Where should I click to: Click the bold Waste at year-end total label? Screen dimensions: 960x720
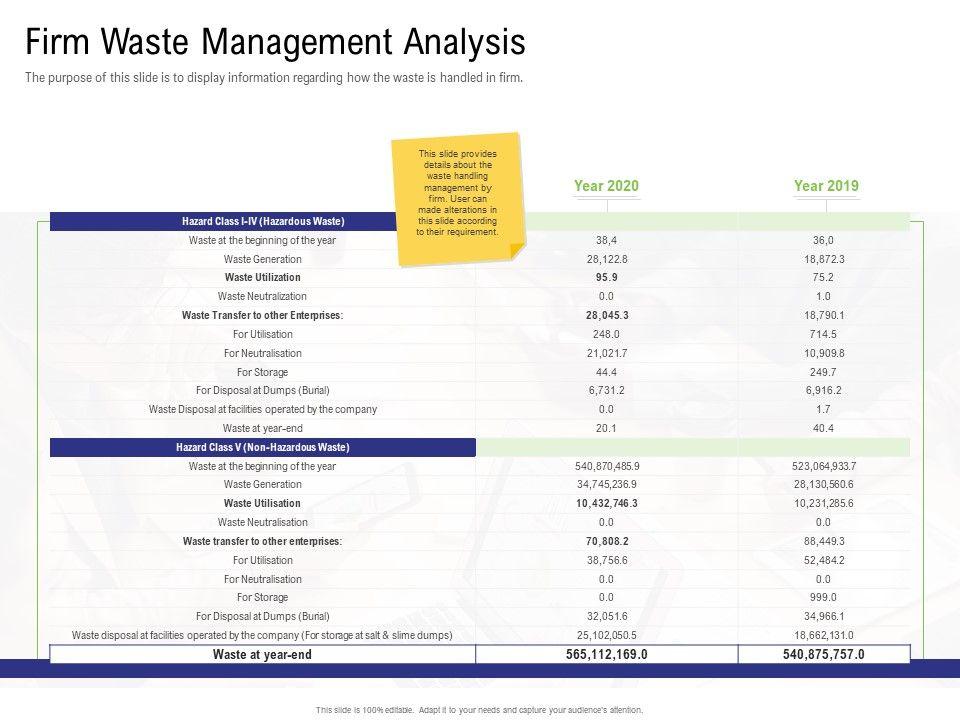coord(262,654)
